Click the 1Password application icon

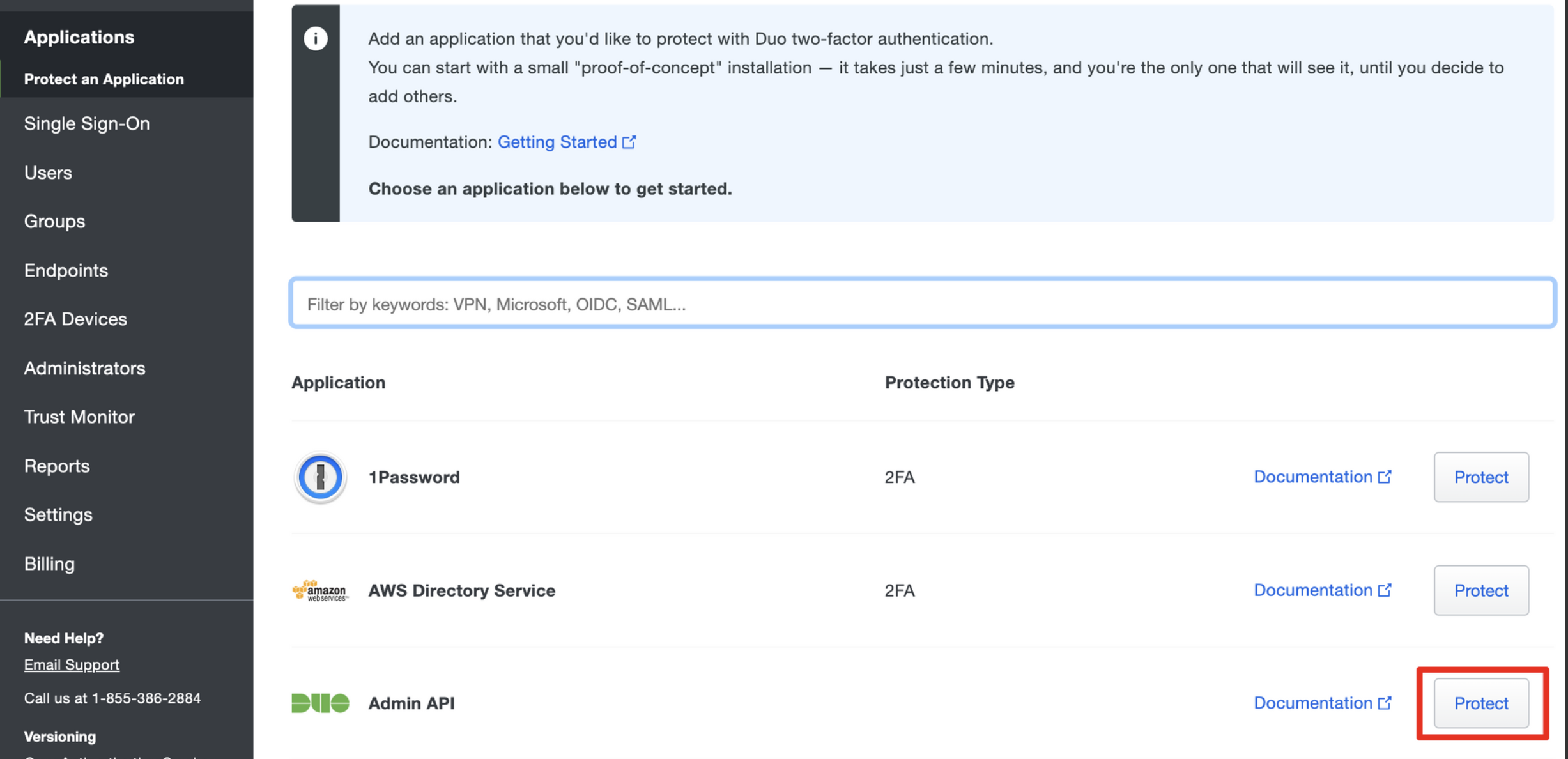[320, 477]
